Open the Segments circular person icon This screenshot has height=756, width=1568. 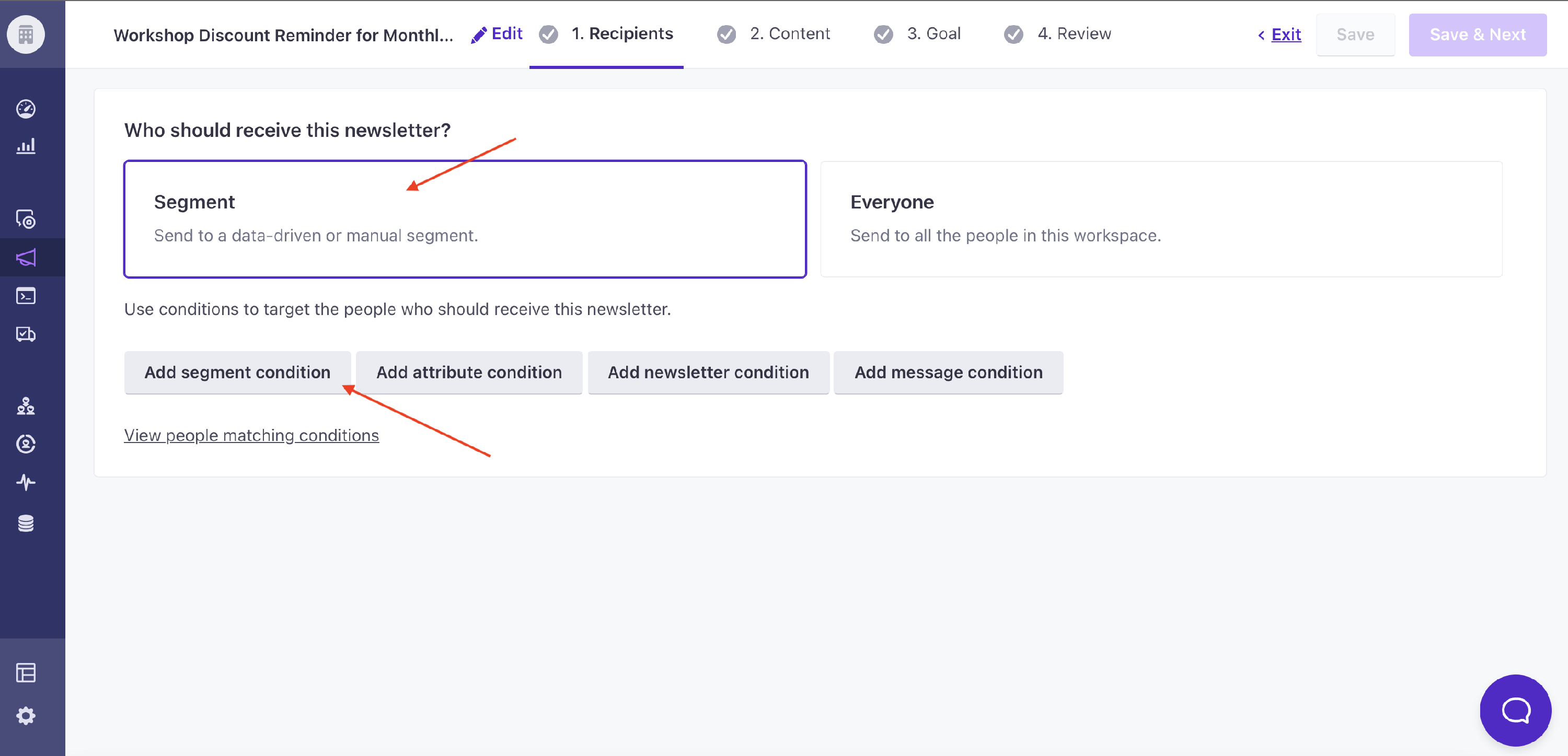click(x=26, y=444)
